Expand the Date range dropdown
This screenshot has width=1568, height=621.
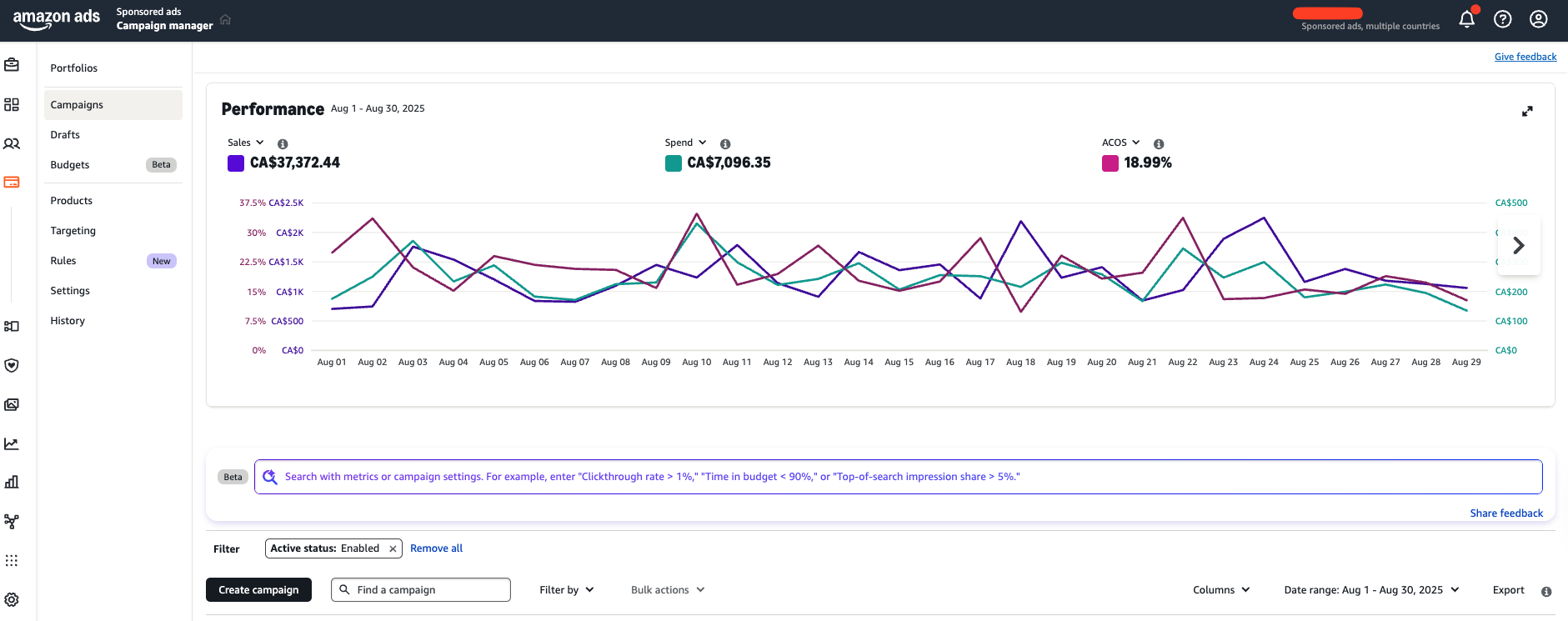click(1371, 589)
